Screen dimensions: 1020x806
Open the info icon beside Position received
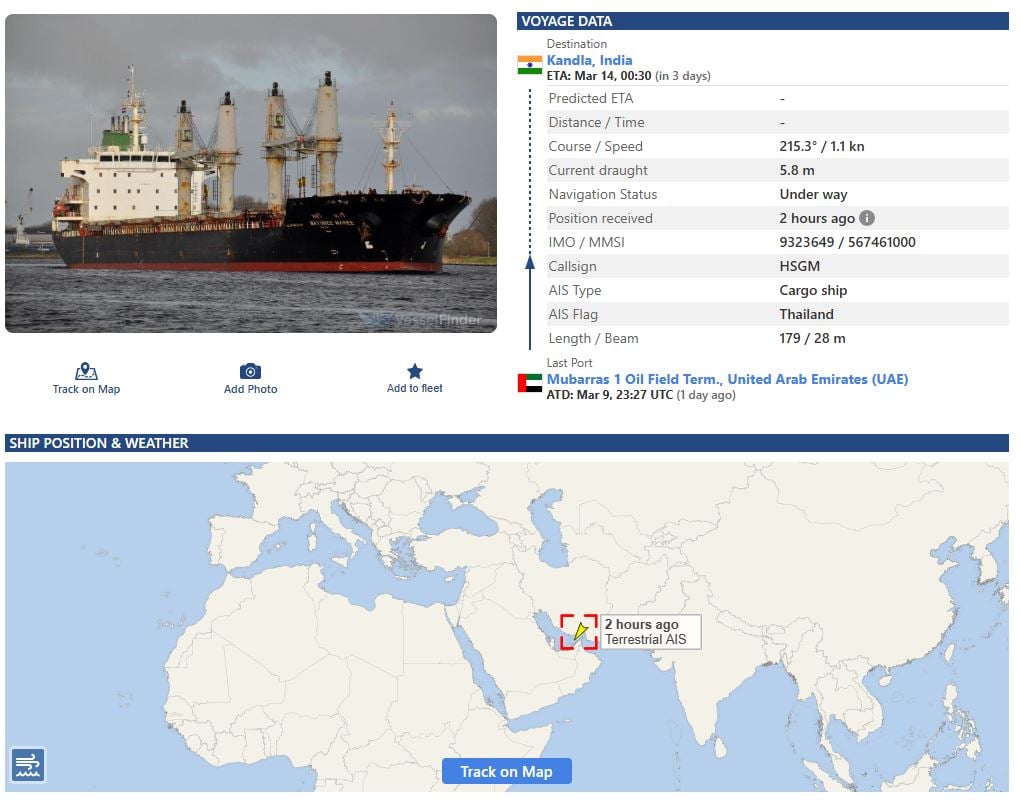[867, 218]
